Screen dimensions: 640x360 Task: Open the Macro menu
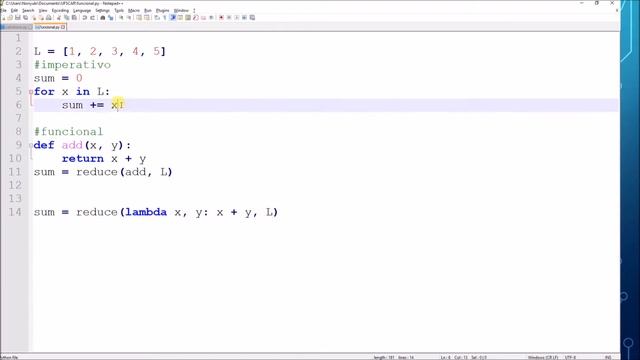[x=134, y=10]
